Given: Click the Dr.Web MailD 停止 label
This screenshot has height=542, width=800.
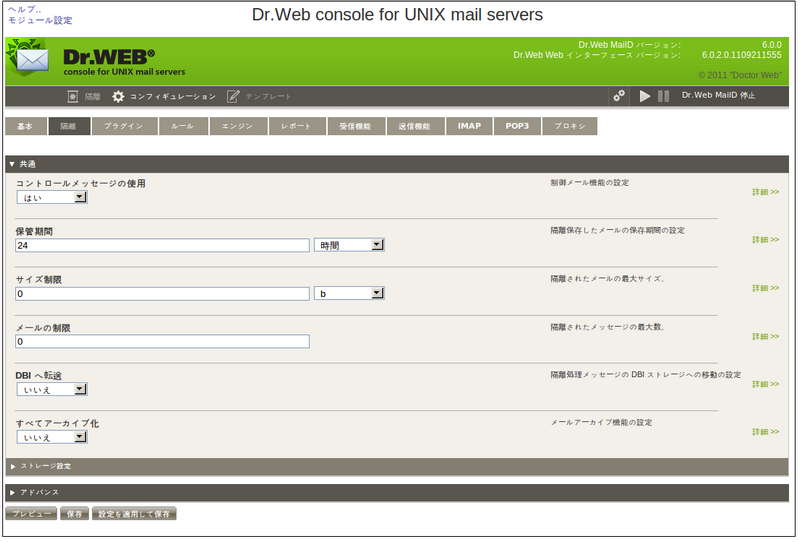Looking at the screenshot, I should click(x=718, y=95).
